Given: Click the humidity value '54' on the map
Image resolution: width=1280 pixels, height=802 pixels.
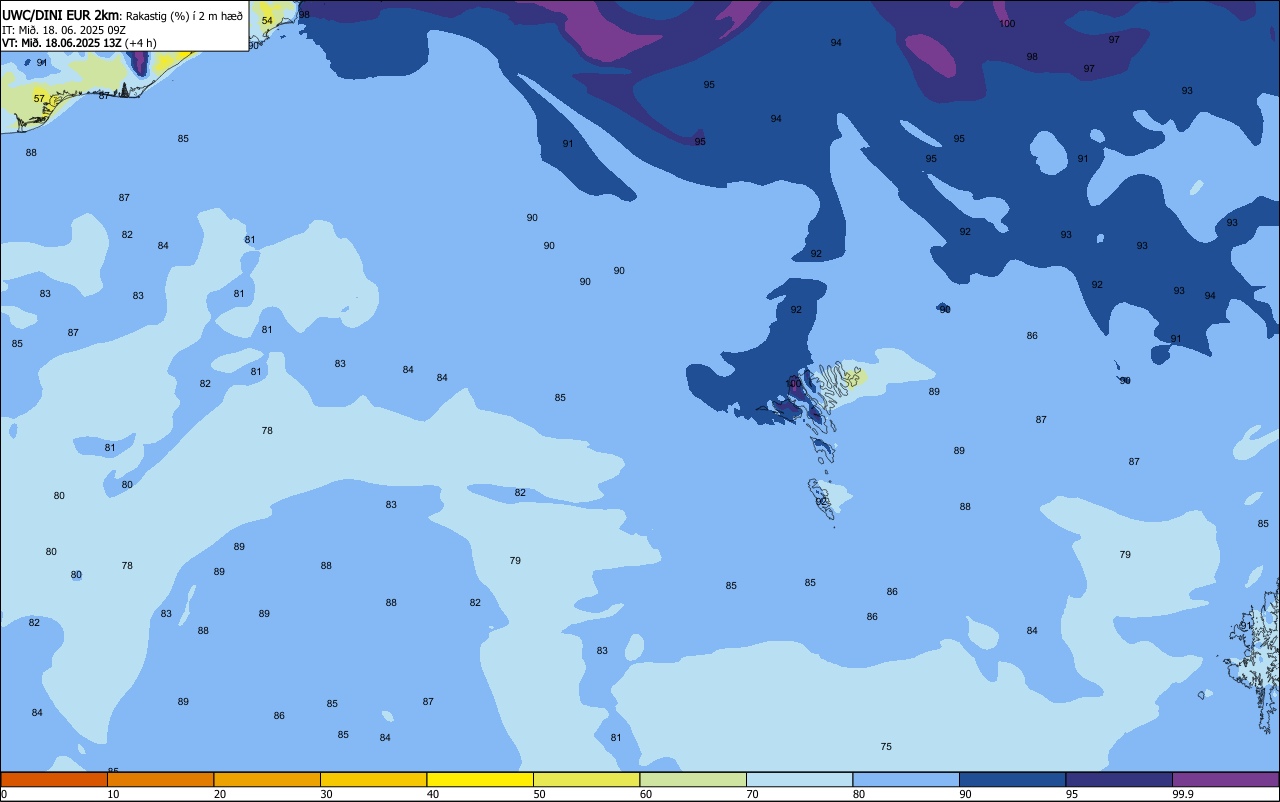Looking at the screenshot, I should click(x=266, y=20).
